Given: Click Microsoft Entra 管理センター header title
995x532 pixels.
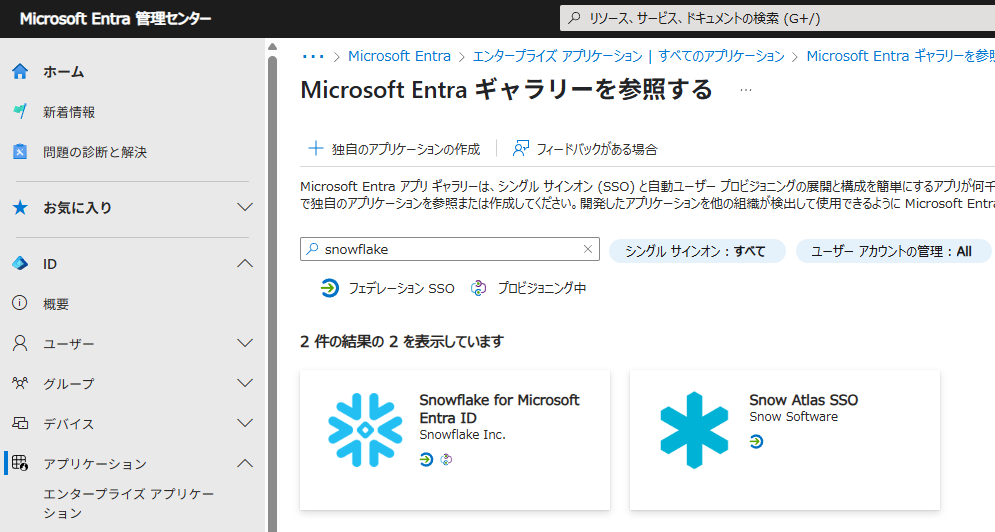Looking at the screenshot, I should click(115, 19).
